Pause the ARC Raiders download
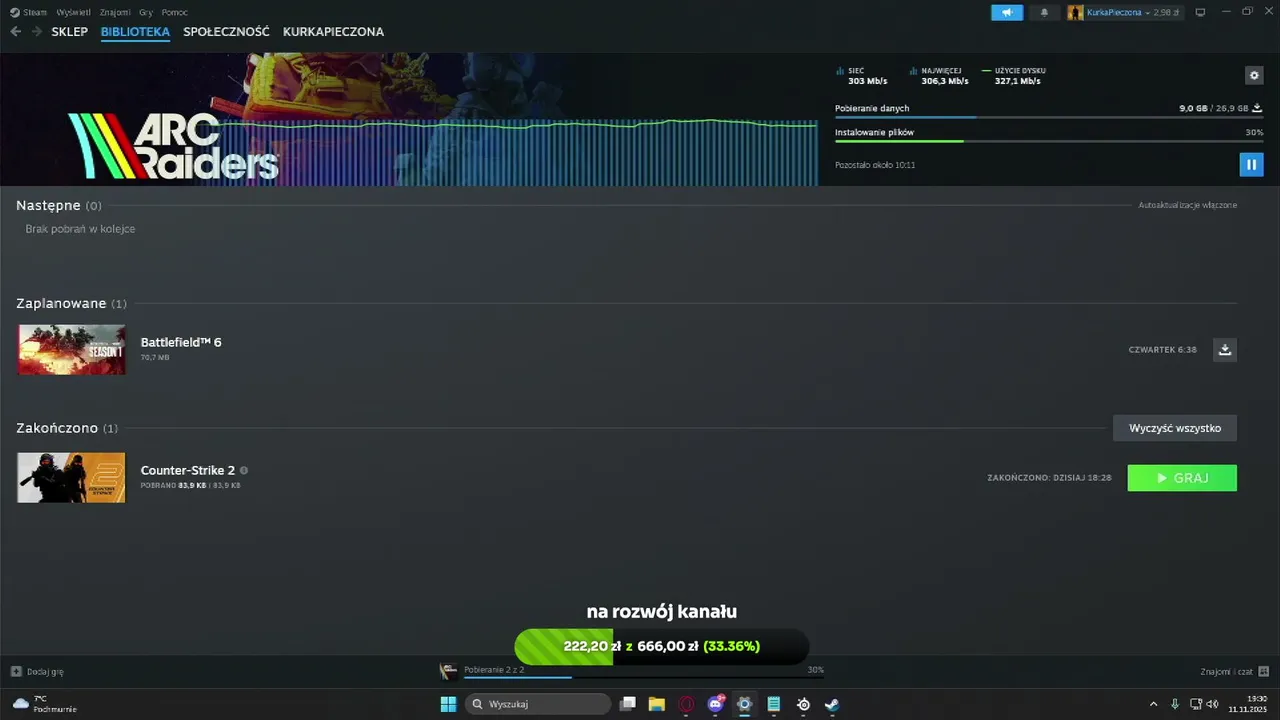 1251,164
